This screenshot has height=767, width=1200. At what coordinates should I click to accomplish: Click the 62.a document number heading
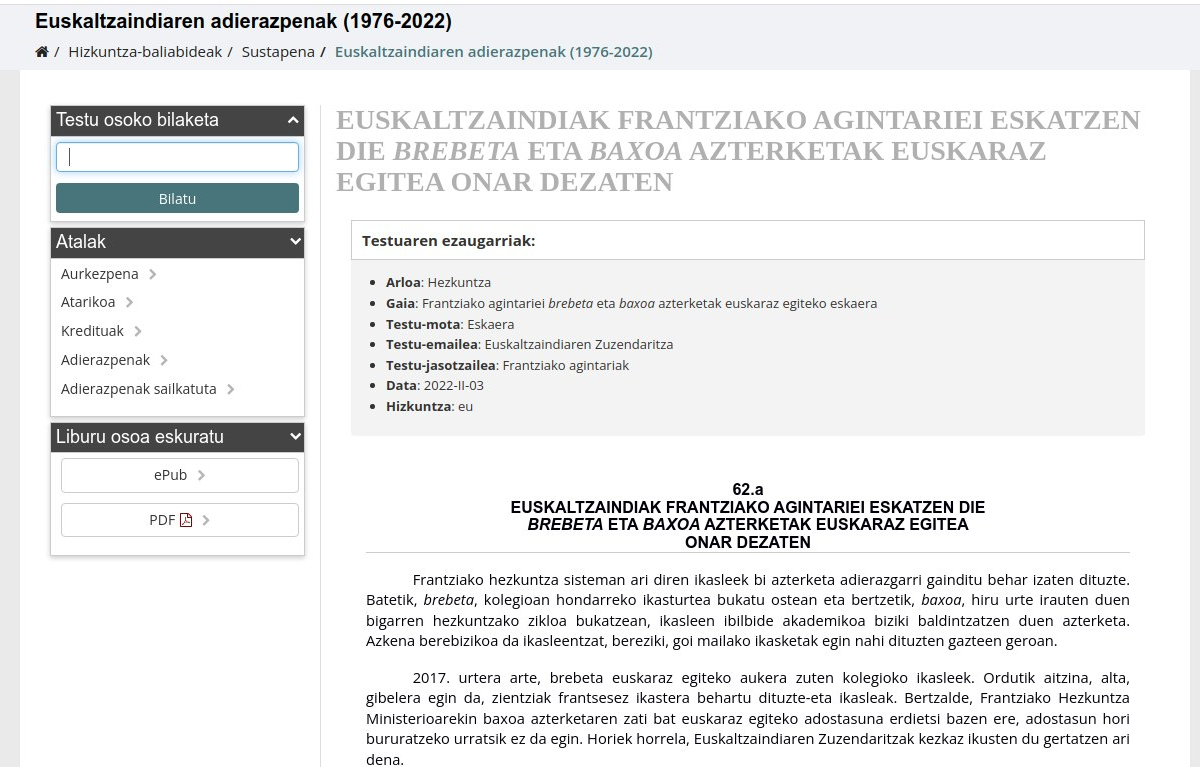[748, 489]
